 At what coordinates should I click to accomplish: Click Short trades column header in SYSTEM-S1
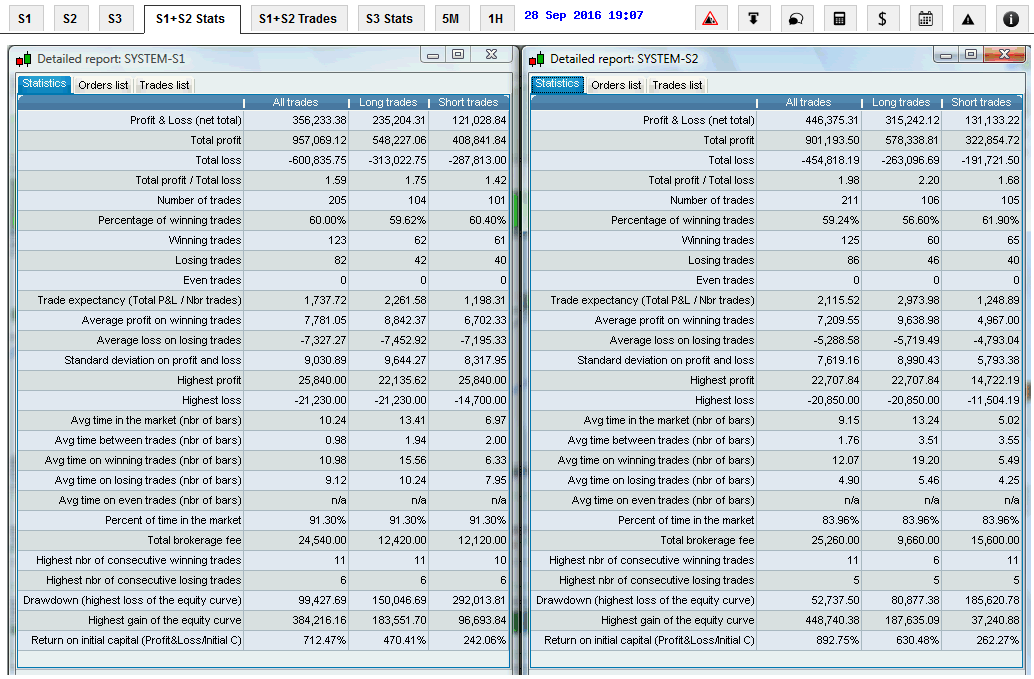(468, 102)
